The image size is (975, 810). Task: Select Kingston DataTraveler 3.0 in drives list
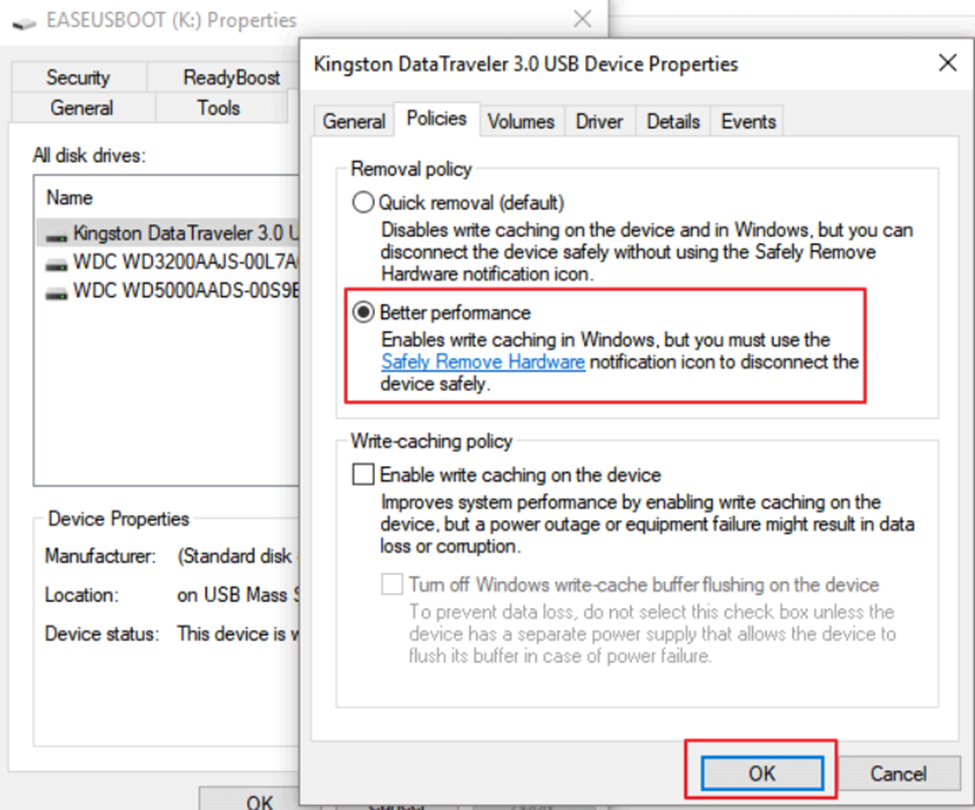coord(168,232)
